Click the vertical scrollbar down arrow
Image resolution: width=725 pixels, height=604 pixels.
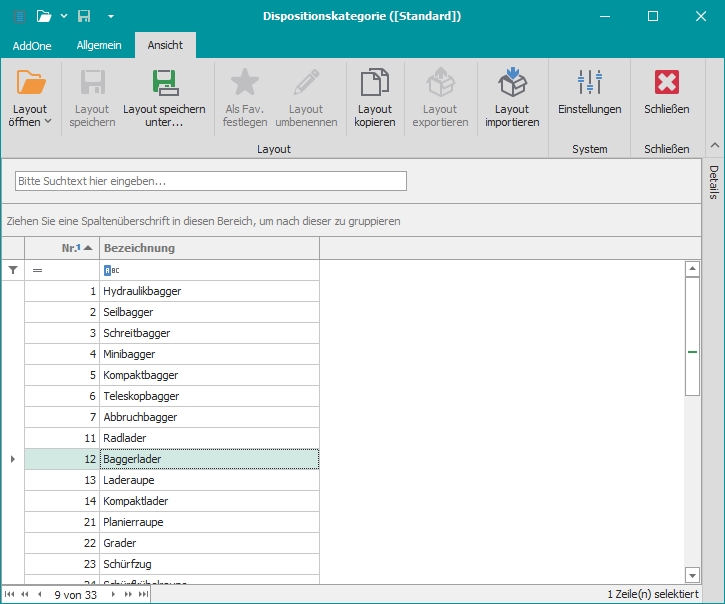point(692,574)
